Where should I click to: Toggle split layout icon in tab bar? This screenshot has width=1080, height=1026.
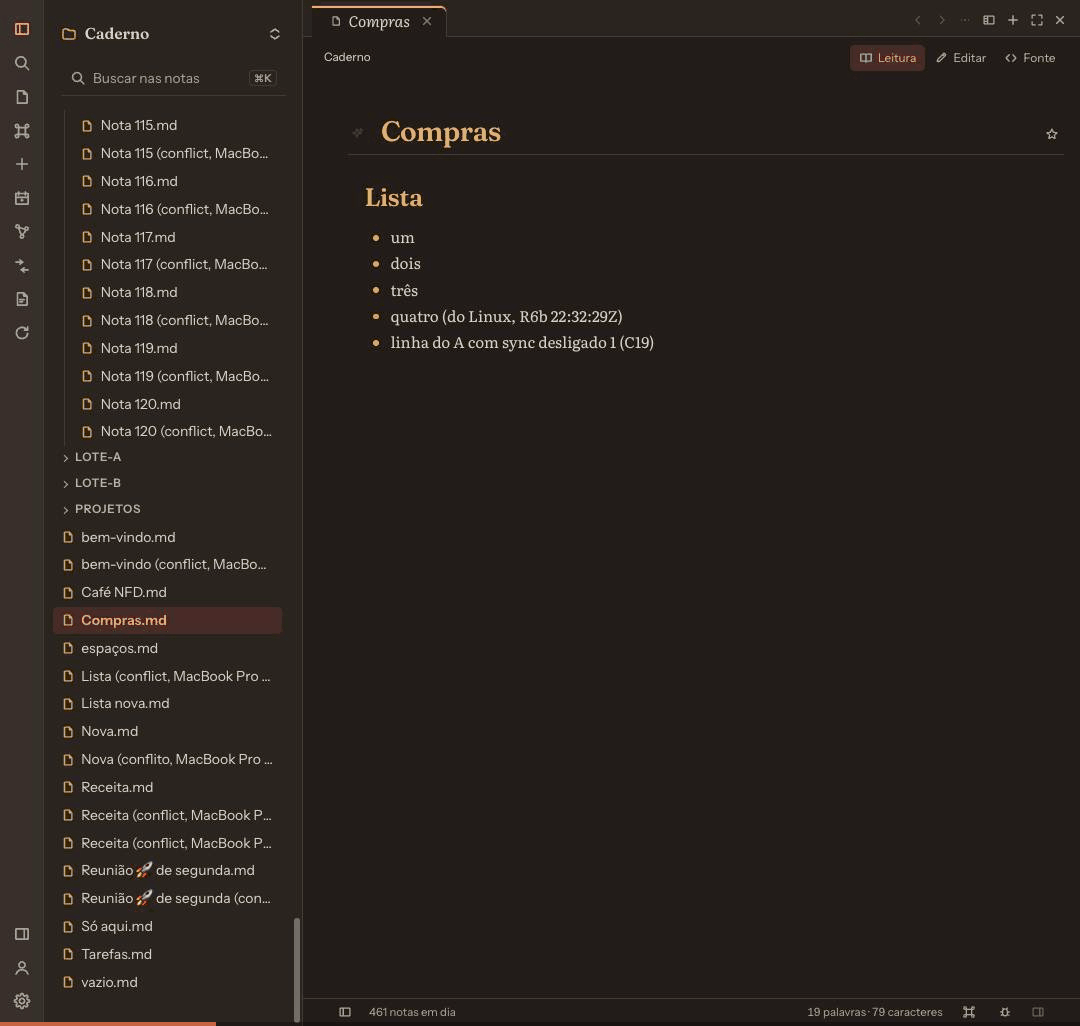click(x=988, y=20)
